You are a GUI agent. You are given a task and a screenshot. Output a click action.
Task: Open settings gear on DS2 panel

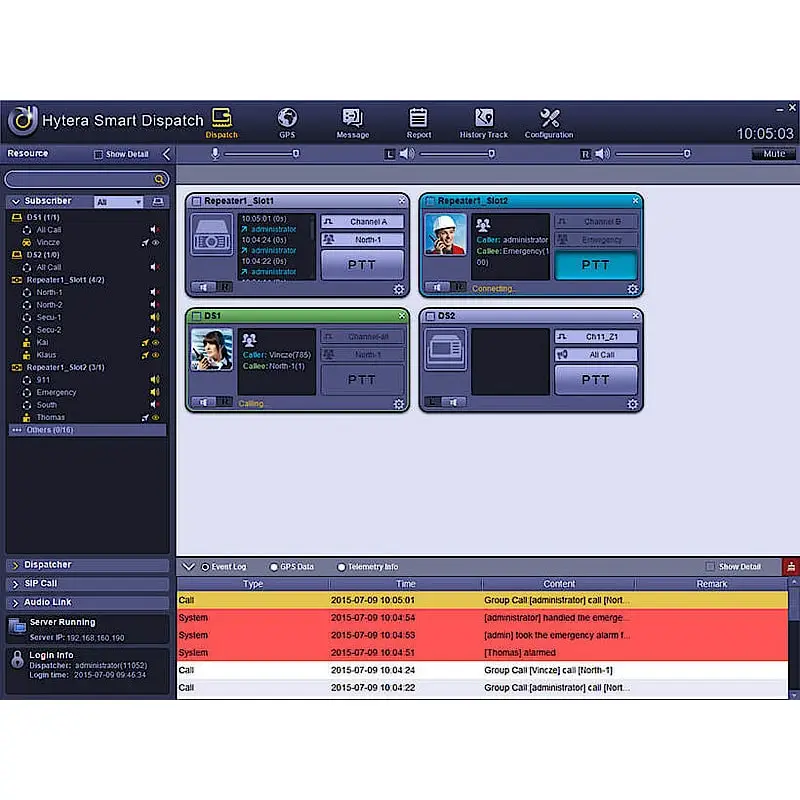[x=632, y=403]
